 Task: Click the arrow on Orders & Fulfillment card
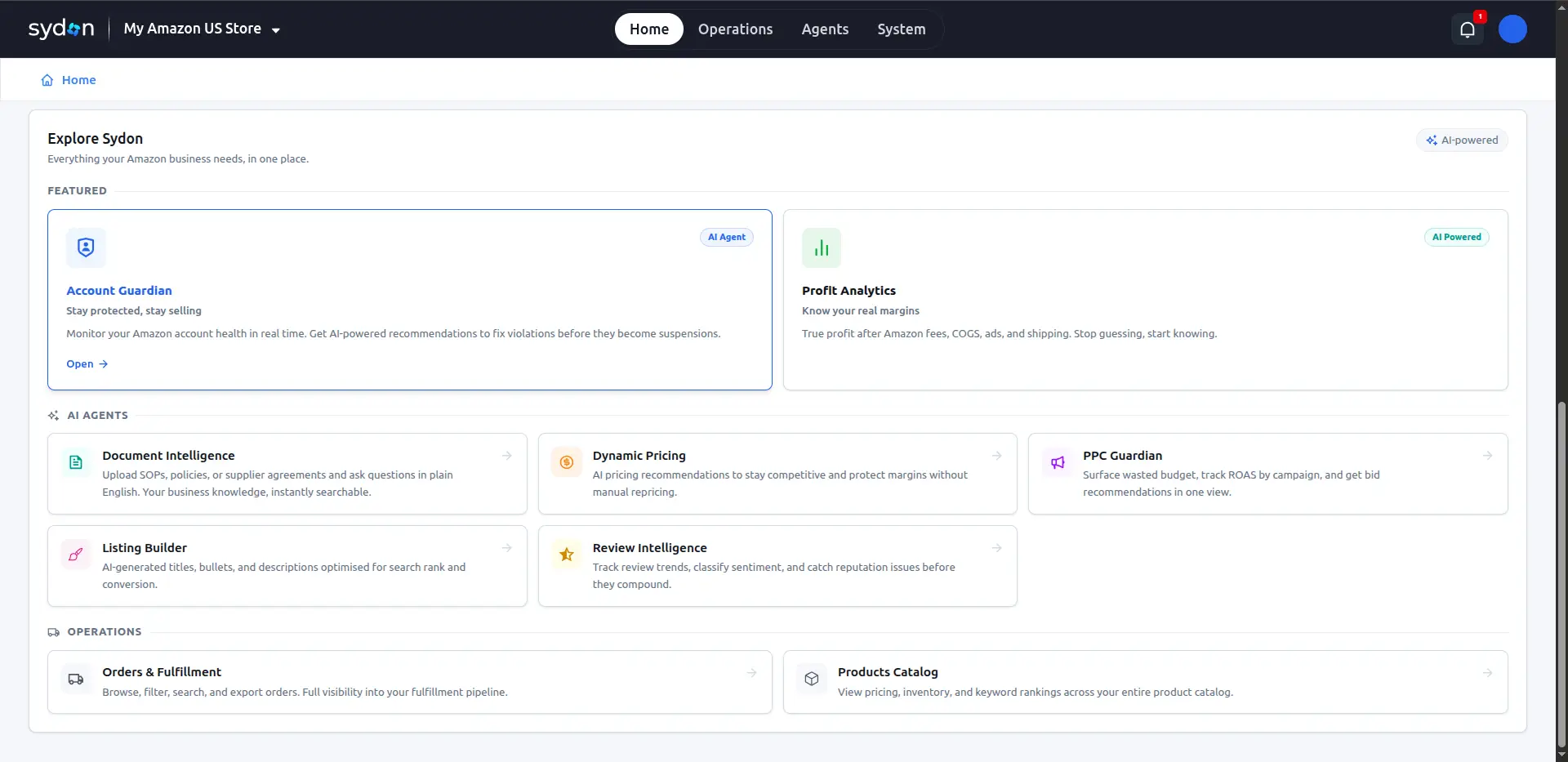[x=752, y=673]
